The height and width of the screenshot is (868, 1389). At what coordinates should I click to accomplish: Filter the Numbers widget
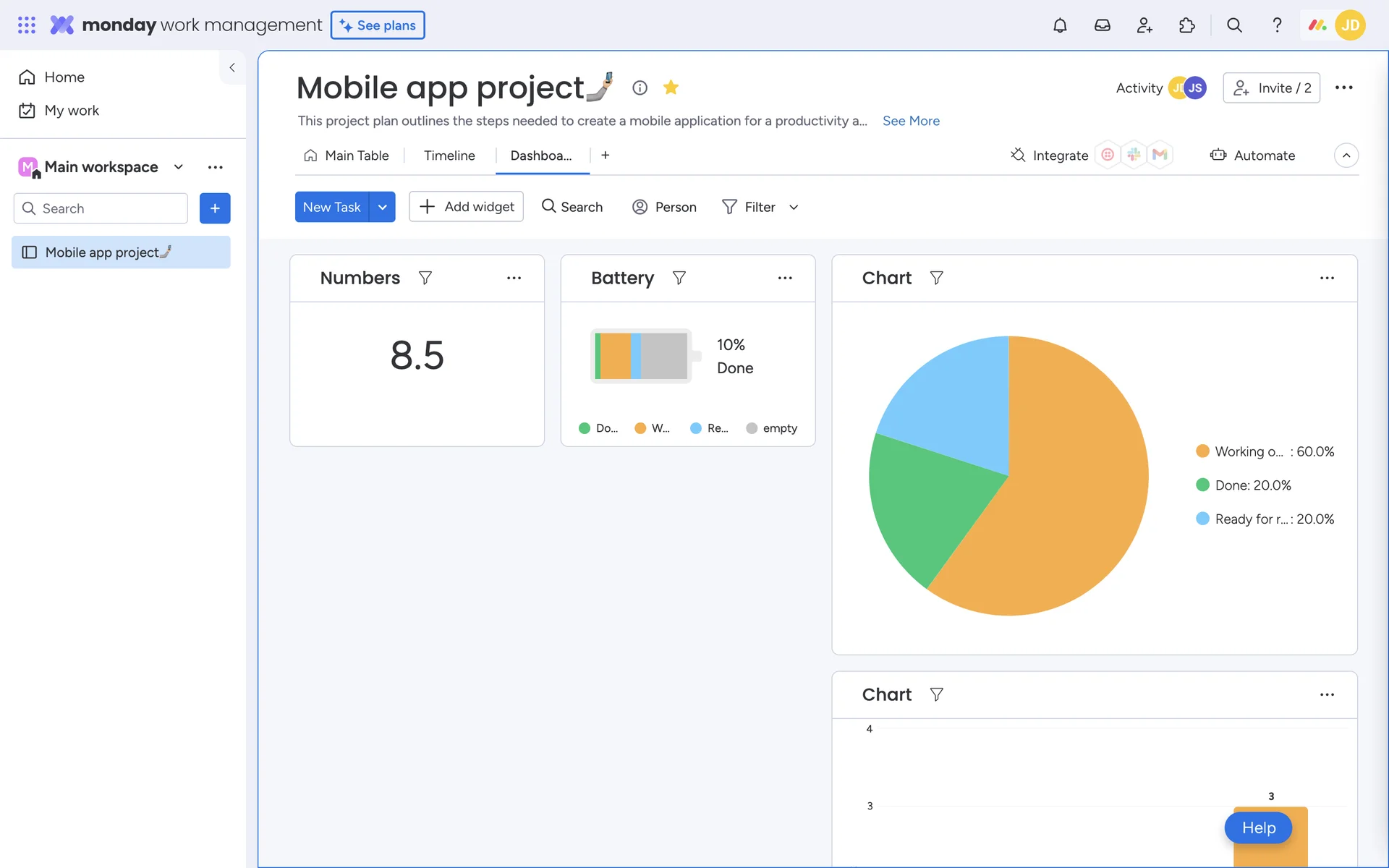(425, 278)
